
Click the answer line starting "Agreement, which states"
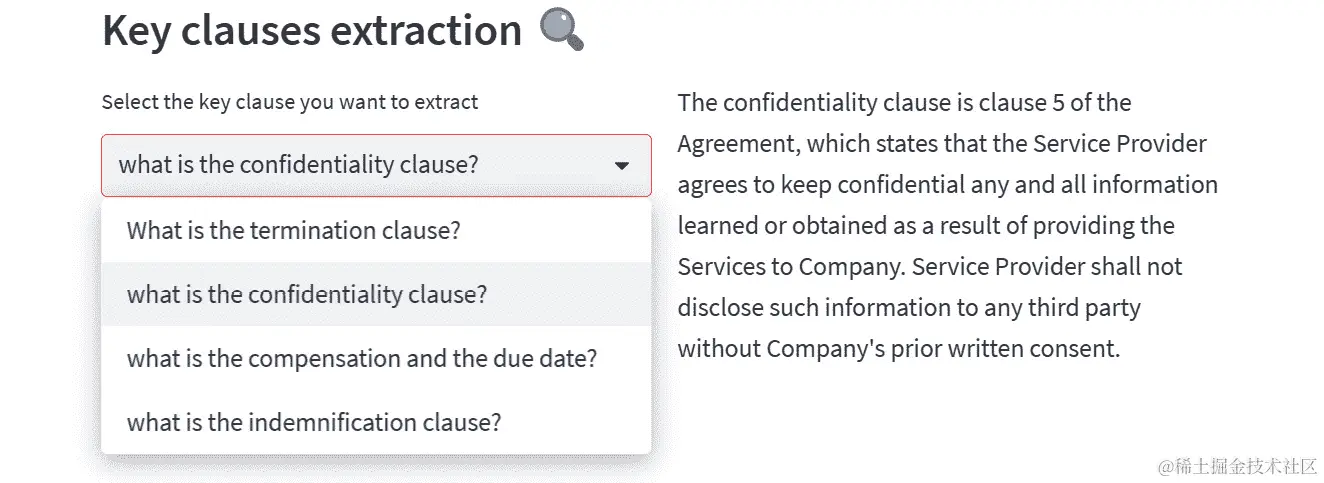(942, 144)
